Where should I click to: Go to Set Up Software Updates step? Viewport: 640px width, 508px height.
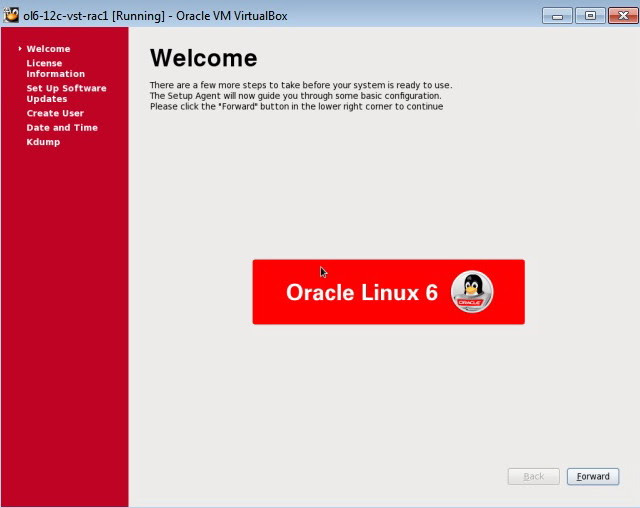click(x=66, y=93)
